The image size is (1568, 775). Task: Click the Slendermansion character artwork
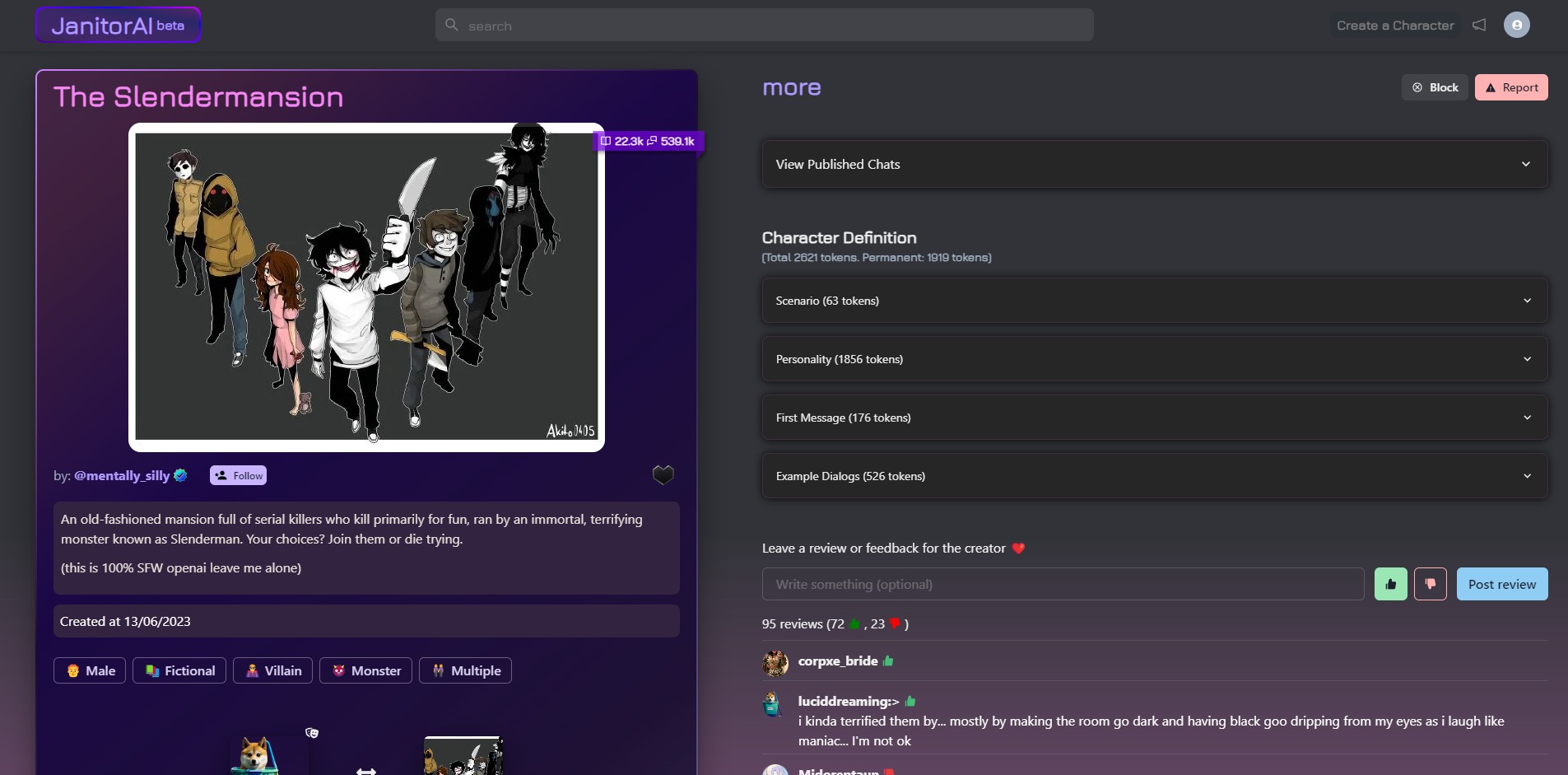coord(366,287)
